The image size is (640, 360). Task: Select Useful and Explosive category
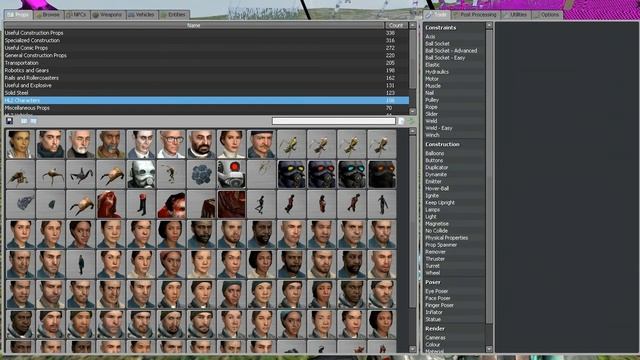(206, 85)
